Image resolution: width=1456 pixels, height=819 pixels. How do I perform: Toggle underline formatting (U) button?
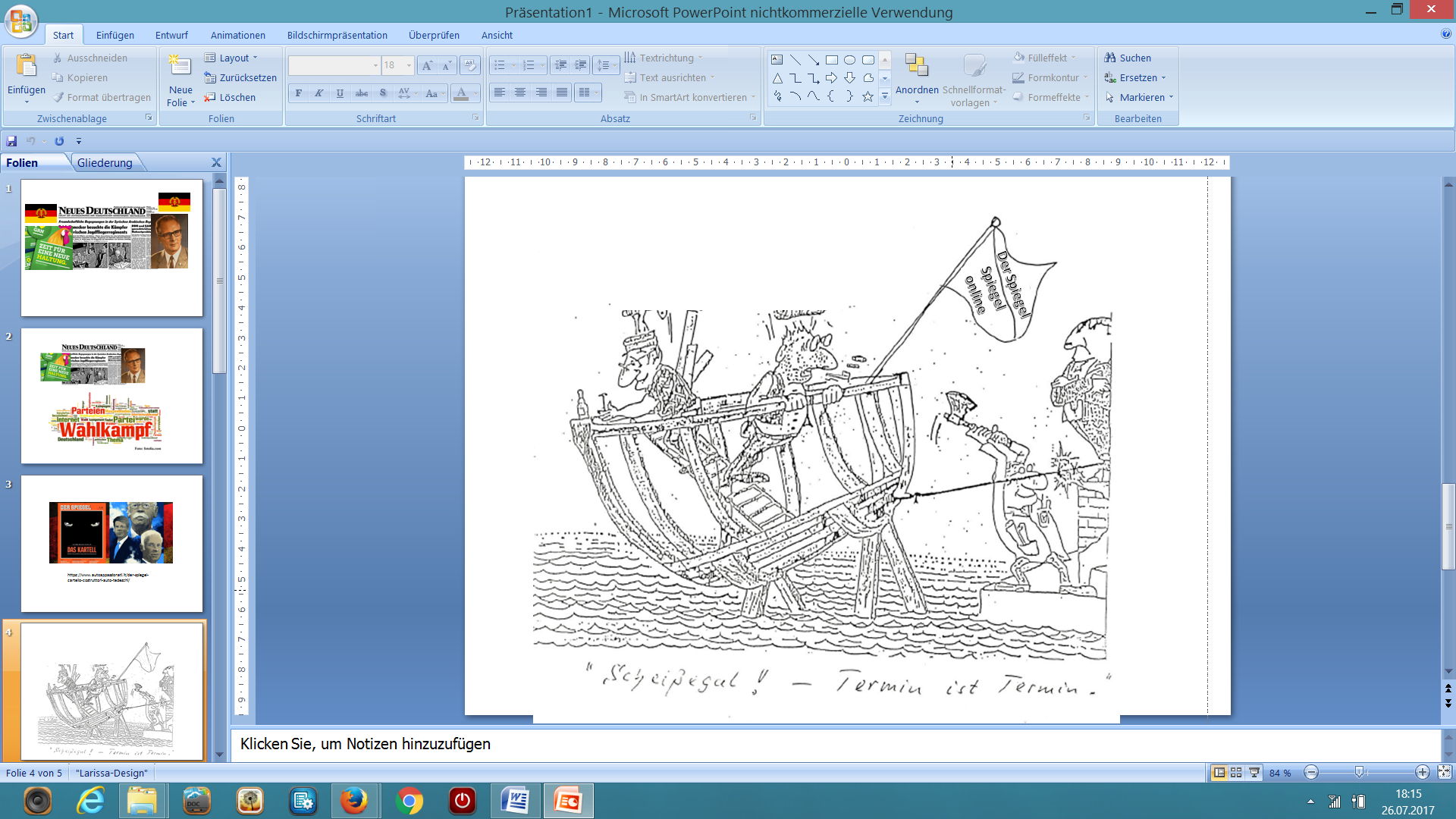(340, 93)
